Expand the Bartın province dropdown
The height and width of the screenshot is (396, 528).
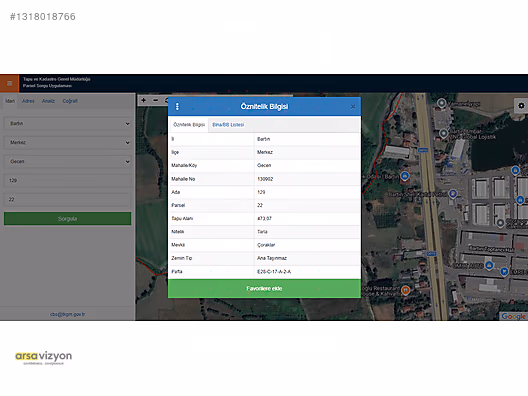[68, 124]
